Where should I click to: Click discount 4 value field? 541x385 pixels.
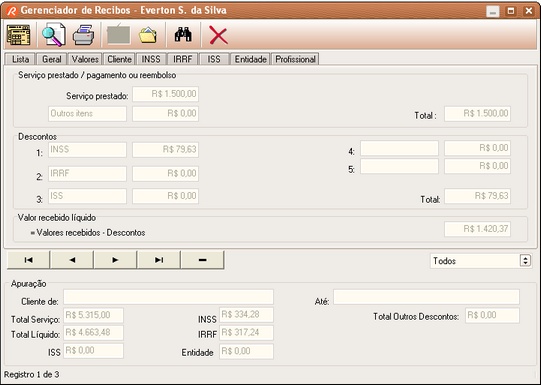click(478, 148)
